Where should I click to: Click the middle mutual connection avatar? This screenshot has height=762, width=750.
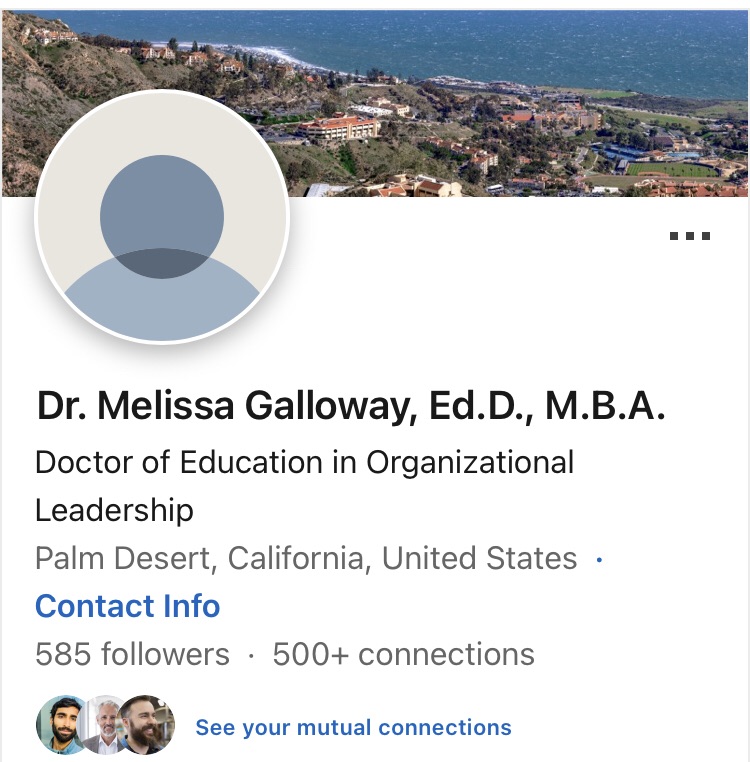pyautogui.click(x=103, y=725)
